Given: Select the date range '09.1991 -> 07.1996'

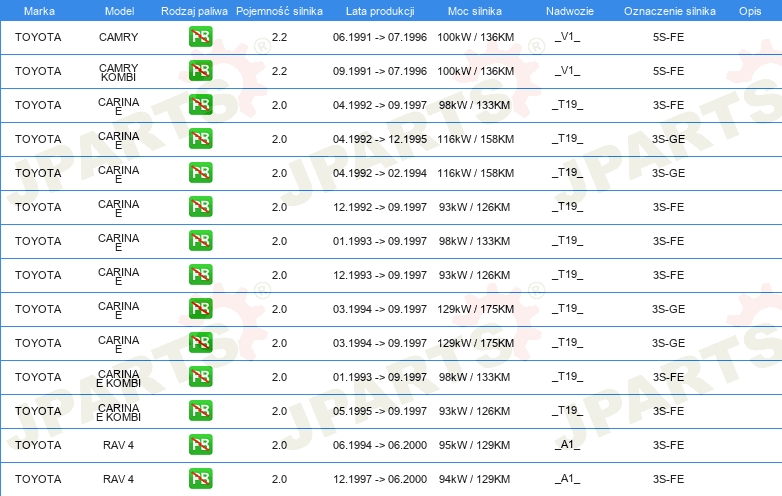Looking at the screenshot, I should (x=380, y=71).
